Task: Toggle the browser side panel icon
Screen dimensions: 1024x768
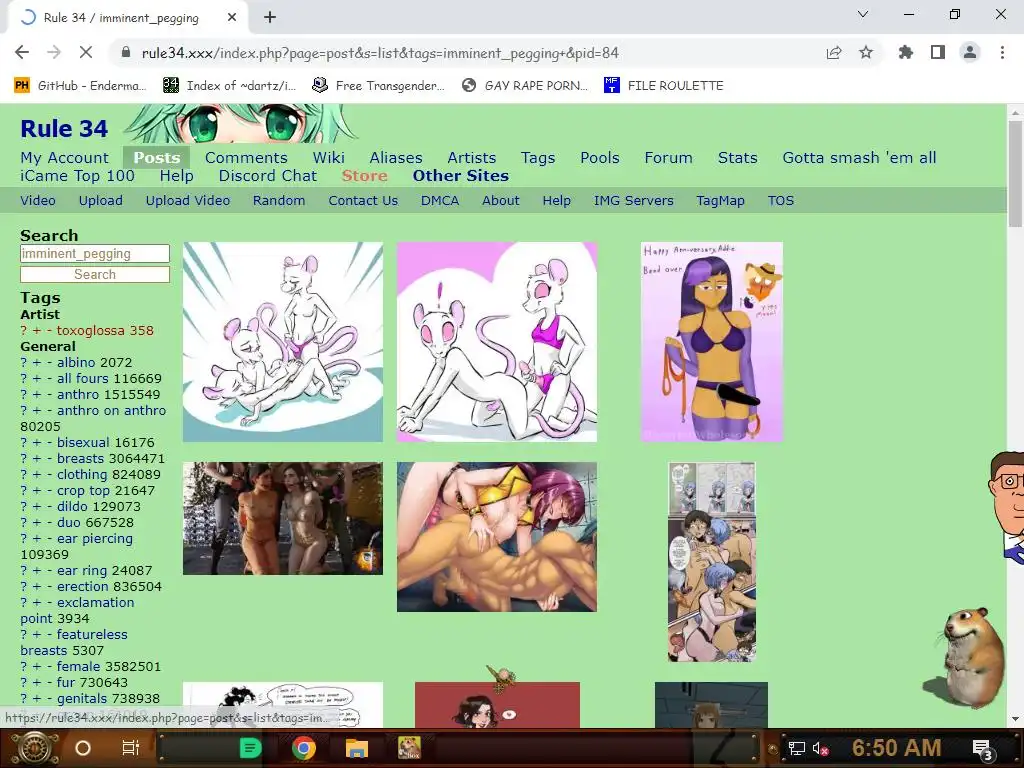Action: point(938,53)
